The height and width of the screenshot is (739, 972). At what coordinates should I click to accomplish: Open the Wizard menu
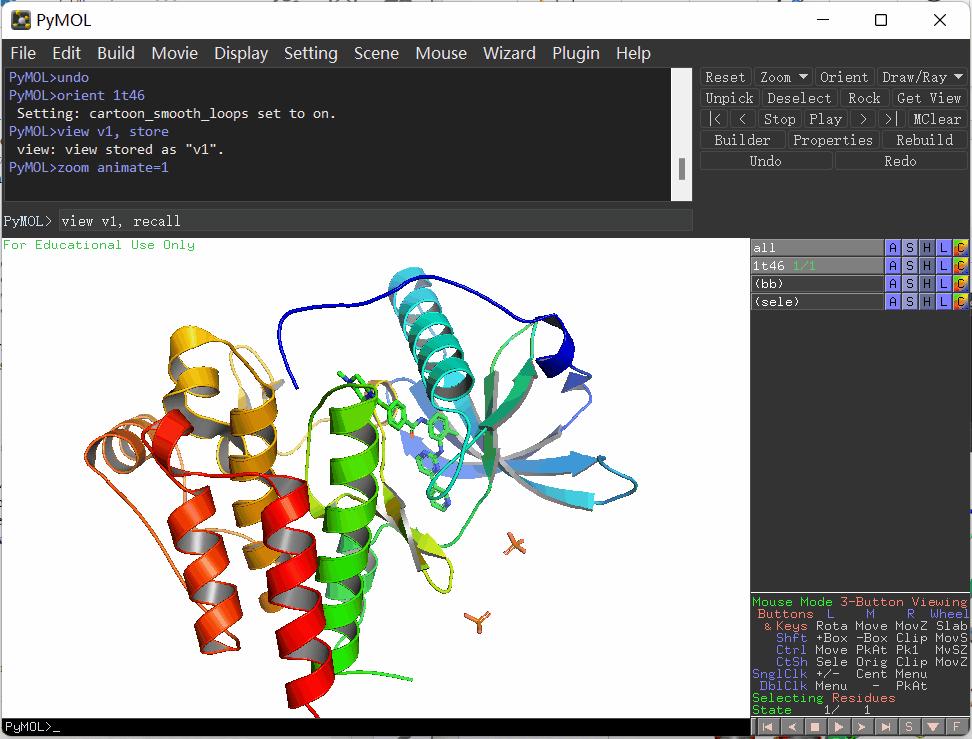(509, 53)
